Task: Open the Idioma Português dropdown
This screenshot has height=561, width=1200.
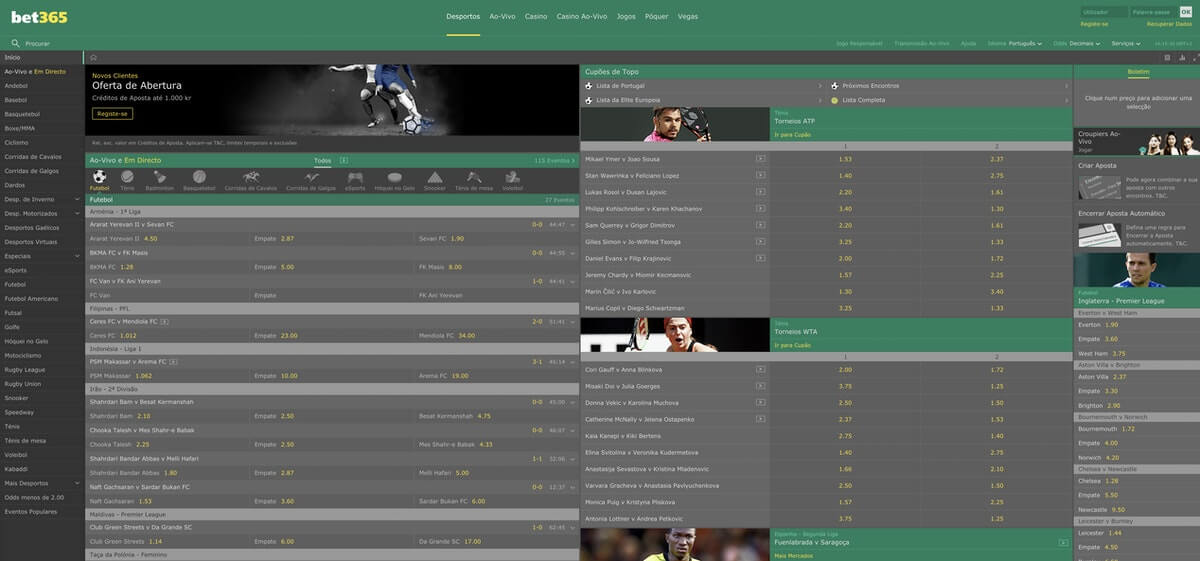Action: click(1015, 44)
